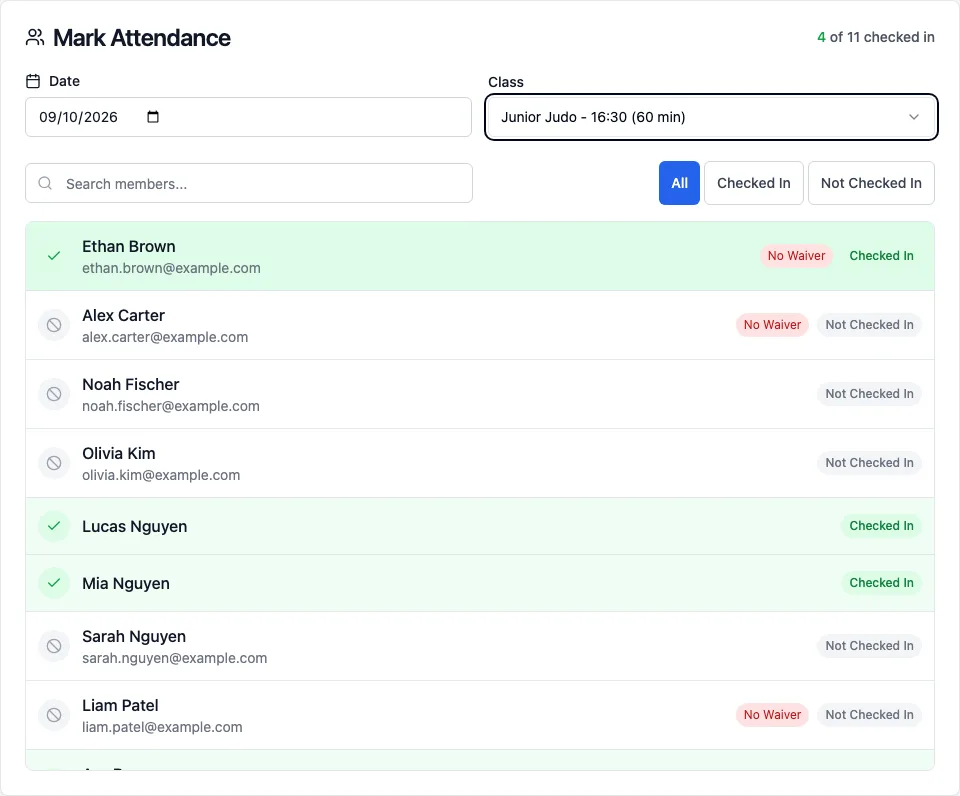
Task: Click olivia.kim@example.com email
Action: 161,475
